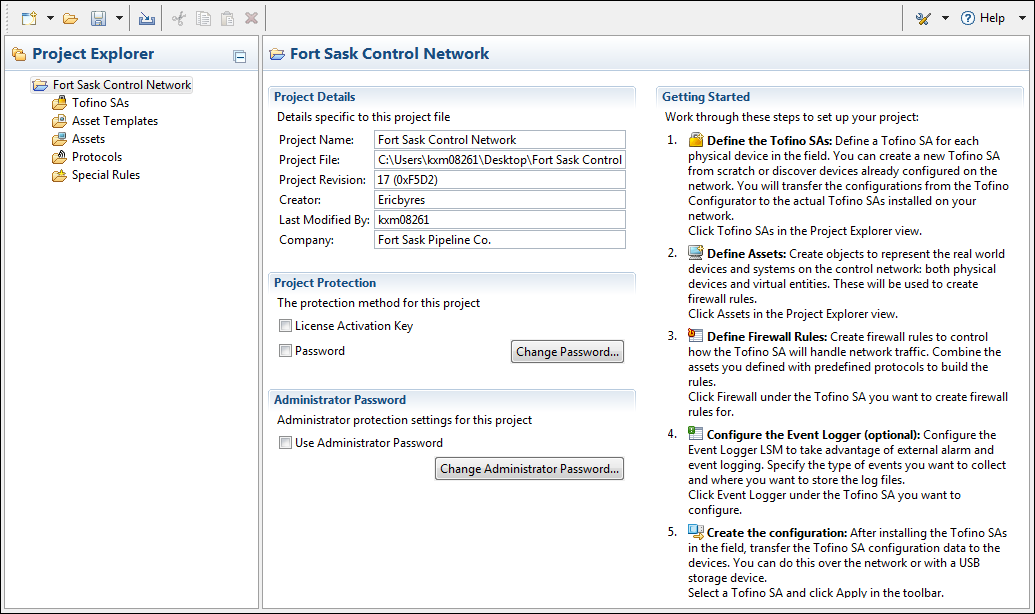Click the Creator field showing Ericbyres

500,200
